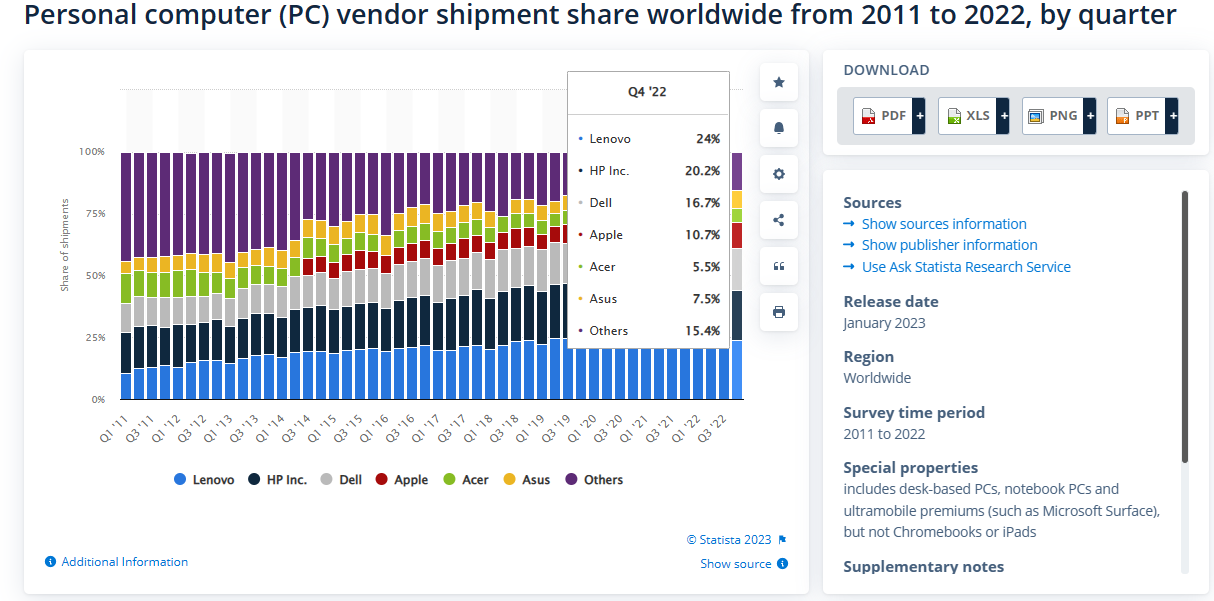The width and height of the screenshot is (1214, 601).
Task: Click Others 15.4% tooltip row
Action: coord(649,331)
